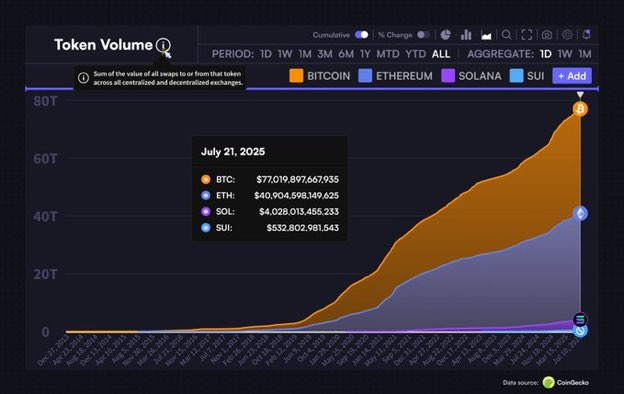This screenshot has height=394, width=624.
Task: Set period to 3M
Action: pos(325,54)
